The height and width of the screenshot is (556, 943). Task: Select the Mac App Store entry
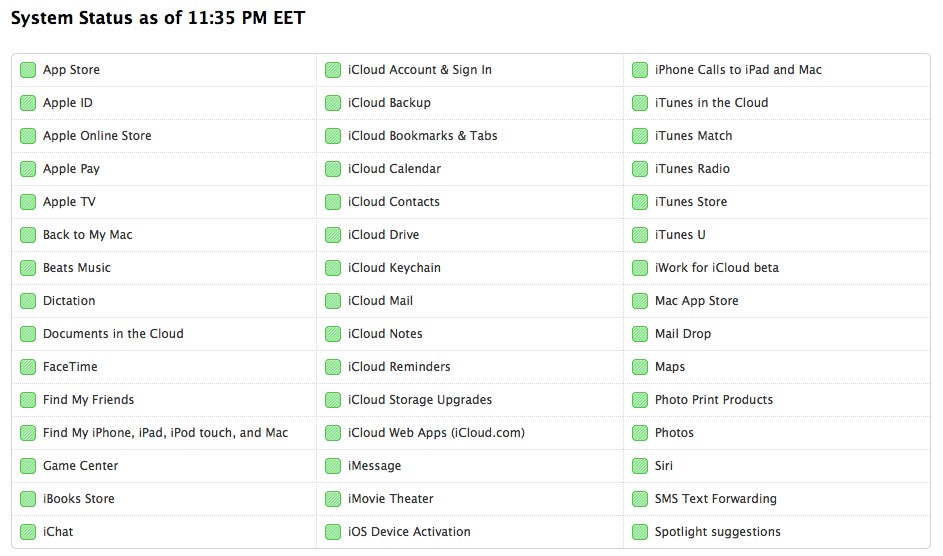click(696, 301)
